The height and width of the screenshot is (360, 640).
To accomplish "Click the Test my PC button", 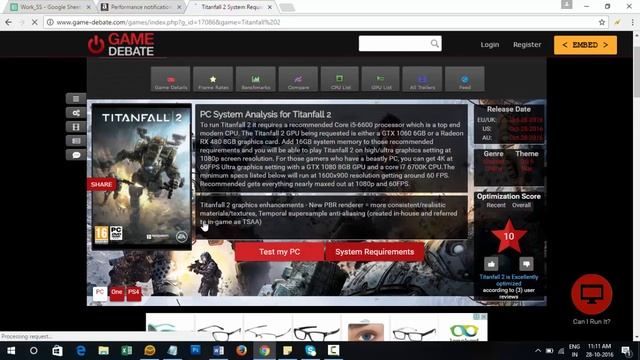I will 280,252.
